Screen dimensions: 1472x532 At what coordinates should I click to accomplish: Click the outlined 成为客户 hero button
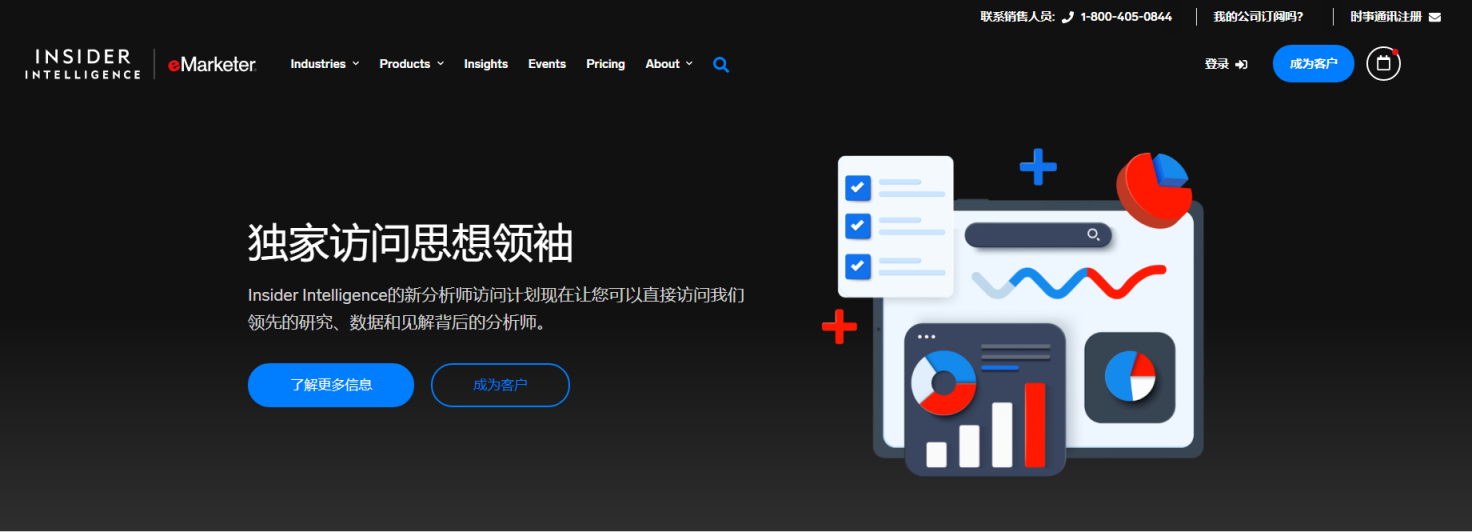point(500,385)
